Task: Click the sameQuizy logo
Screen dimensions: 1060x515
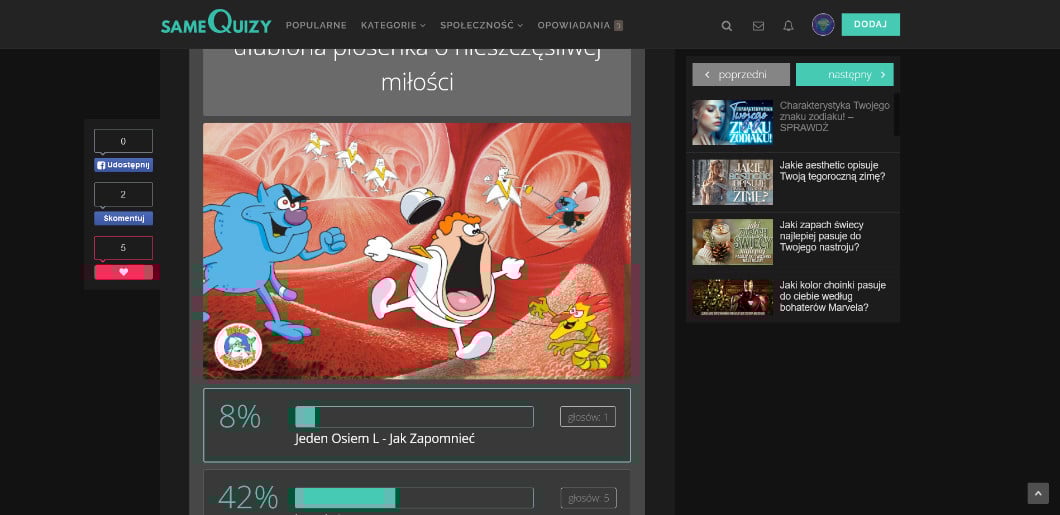Action: click(x=216, y=24)
